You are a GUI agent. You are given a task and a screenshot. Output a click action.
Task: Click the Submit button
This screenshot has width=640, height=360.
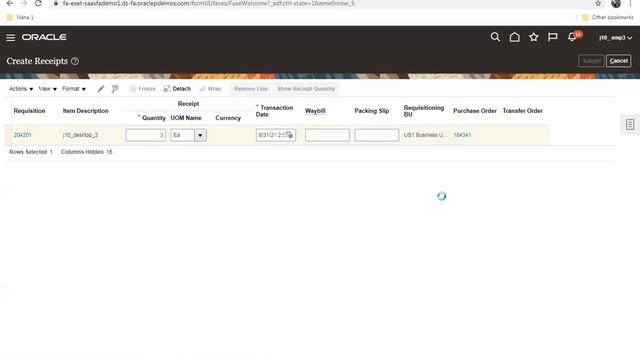pos(591,61)
